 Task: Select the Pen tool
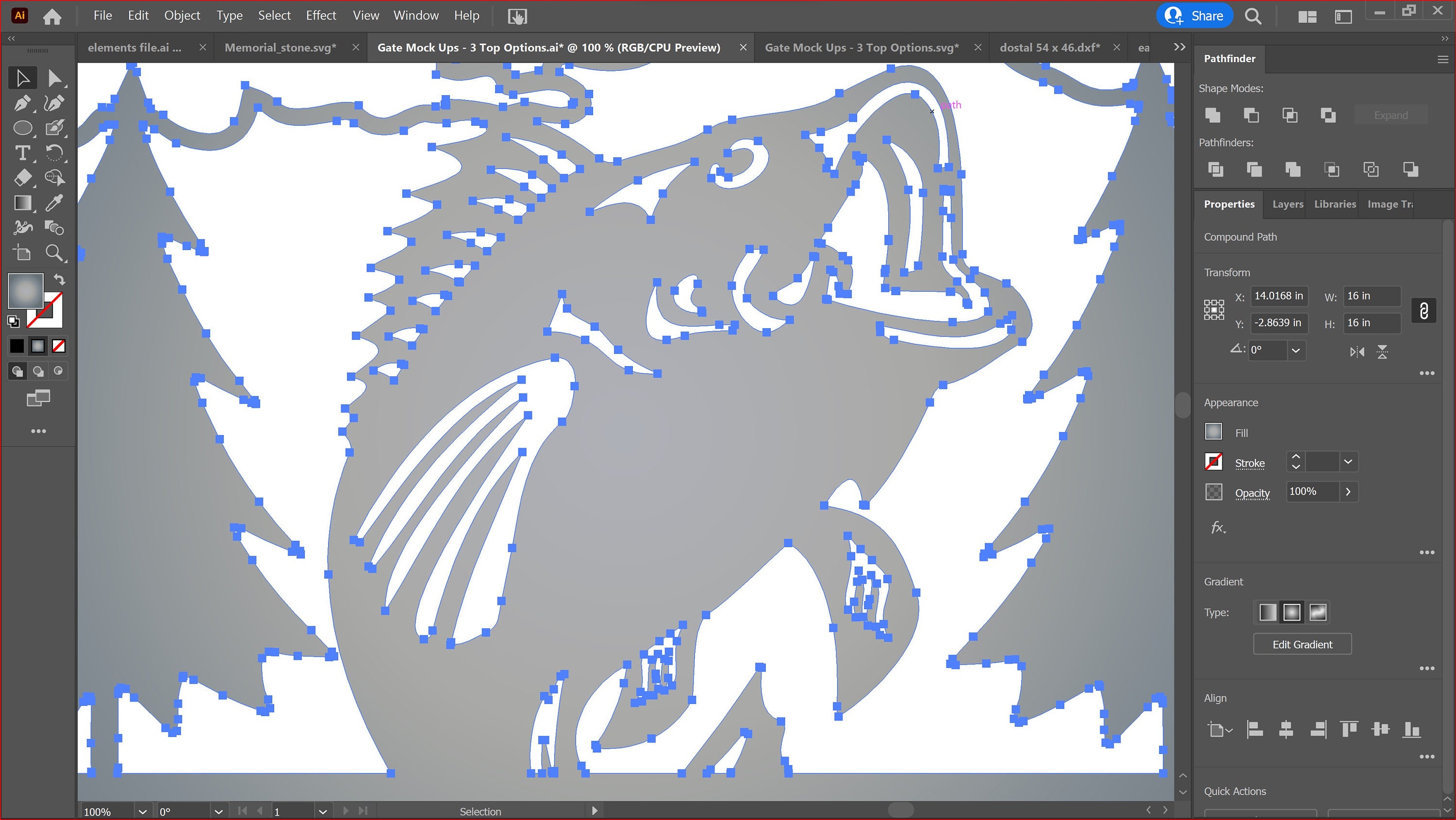click(x=23, y=103)
